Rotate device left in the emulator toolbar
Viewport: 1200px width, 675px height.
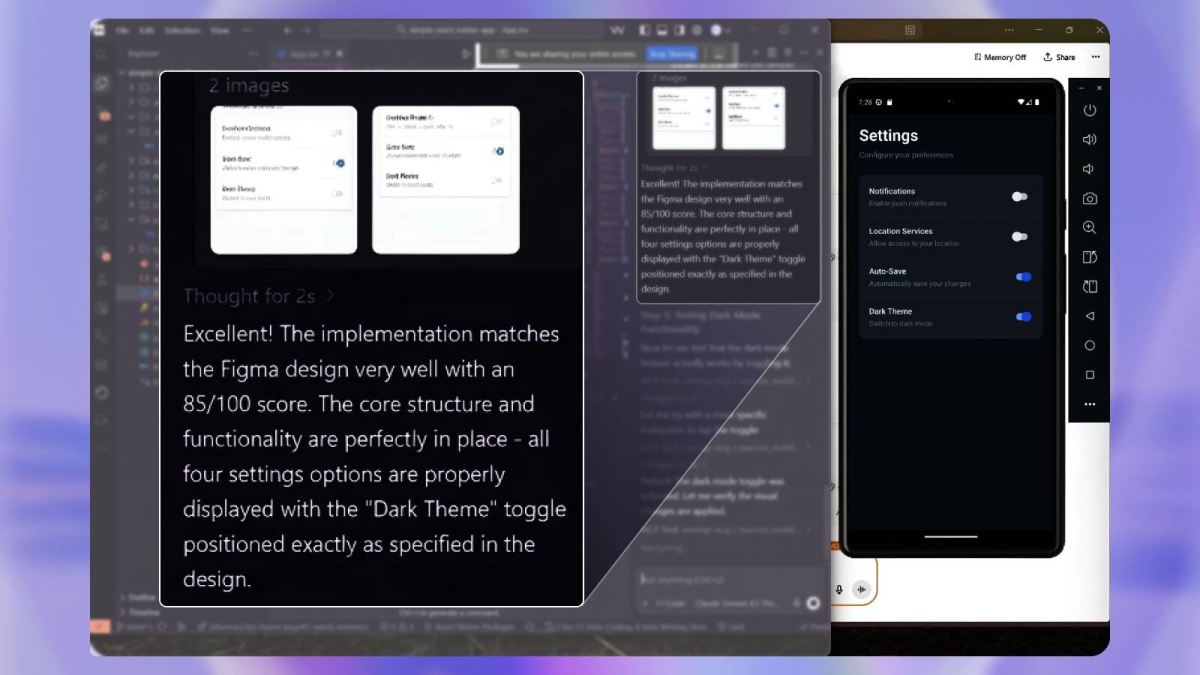1090,257
